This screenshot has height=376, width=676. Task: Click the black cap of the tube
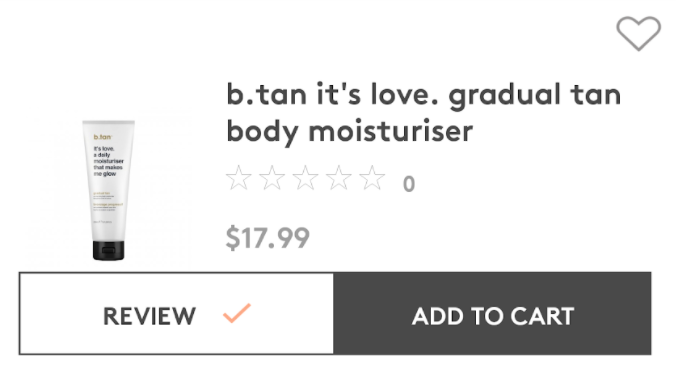[109, 251]
